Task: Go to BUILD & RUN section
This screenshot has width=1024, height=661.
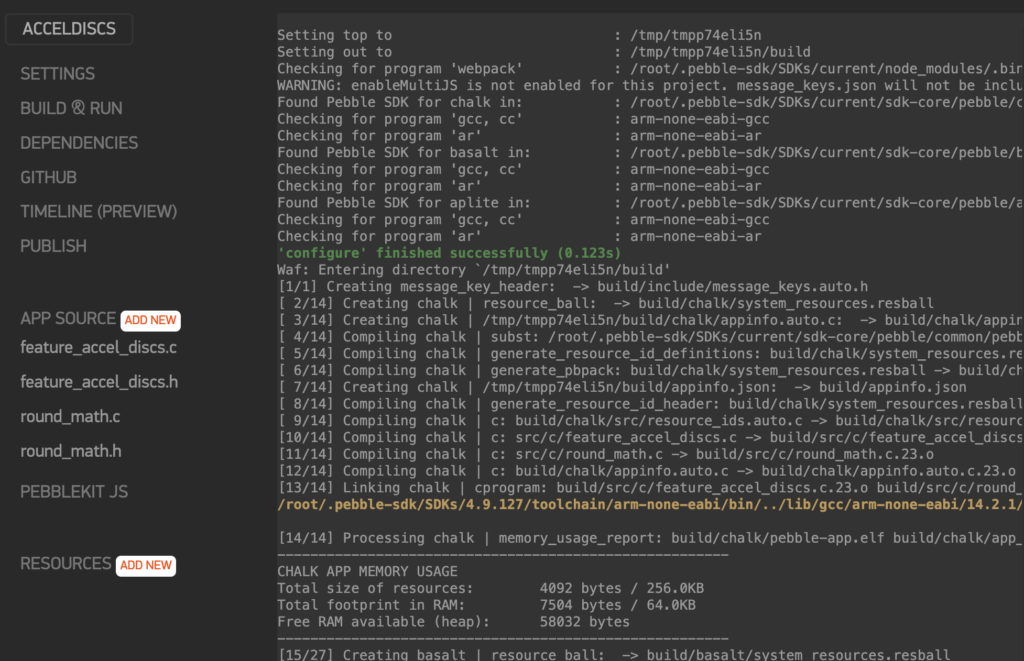Action: click(71, 108)
